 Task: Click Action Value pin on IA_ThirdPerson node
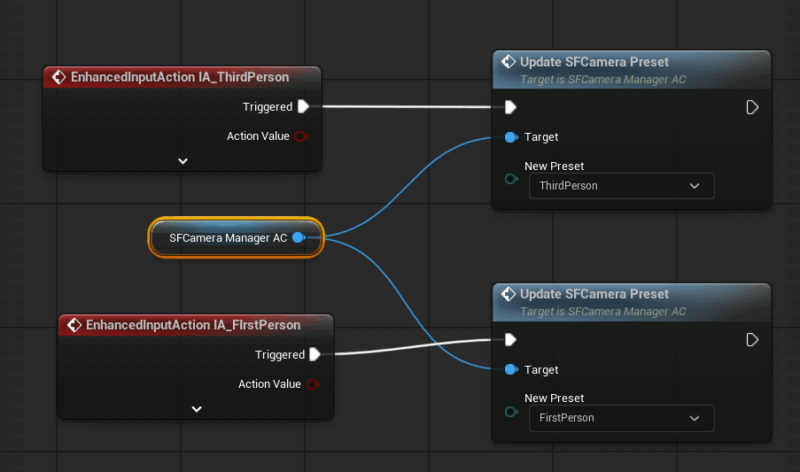click(301, 136)
